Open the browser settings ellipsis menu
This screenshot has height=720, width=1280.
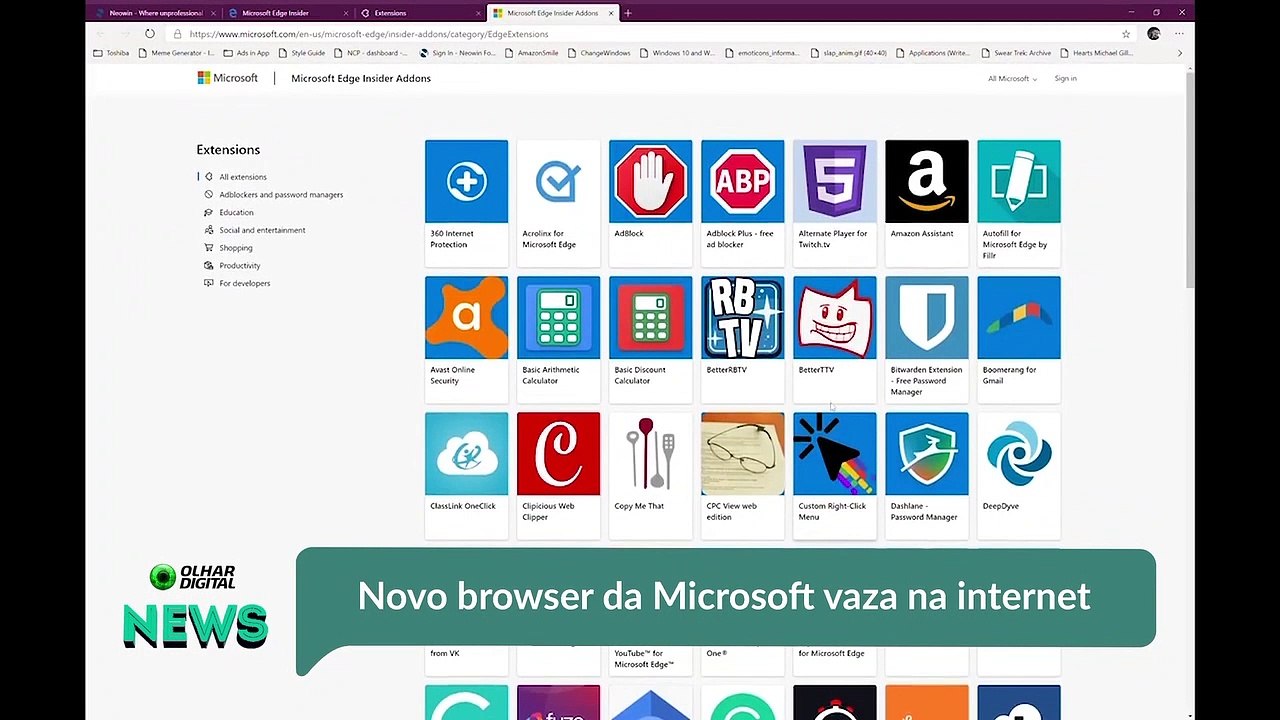point(1179,33)
